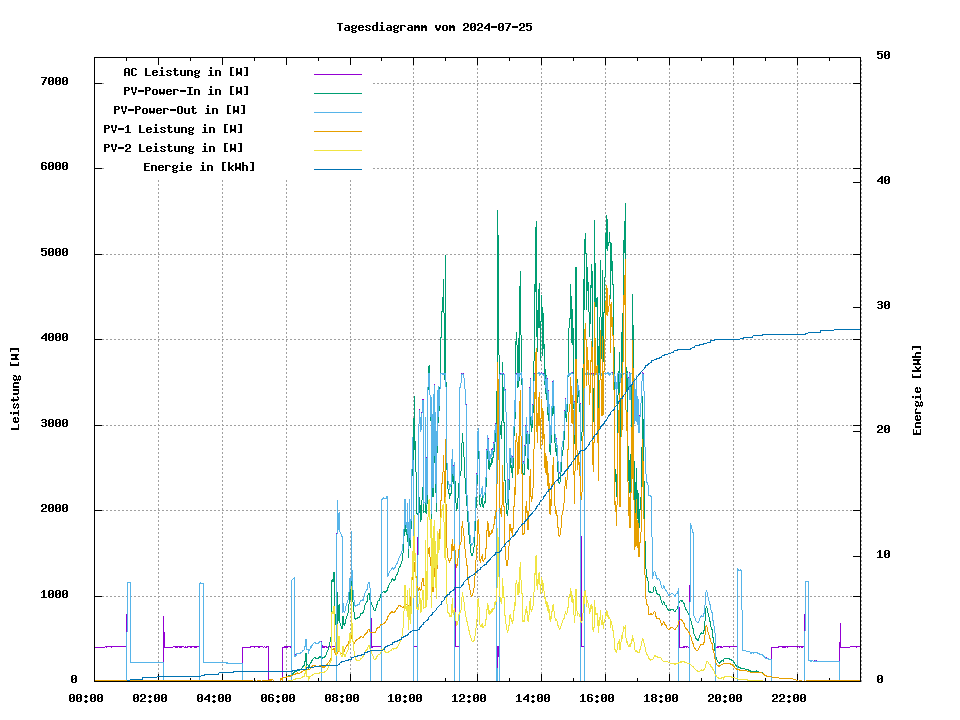This screenshot has width=960, height=720.
Task: Select the 'AC Leistung in [W]' legend label
Action: 186,72
